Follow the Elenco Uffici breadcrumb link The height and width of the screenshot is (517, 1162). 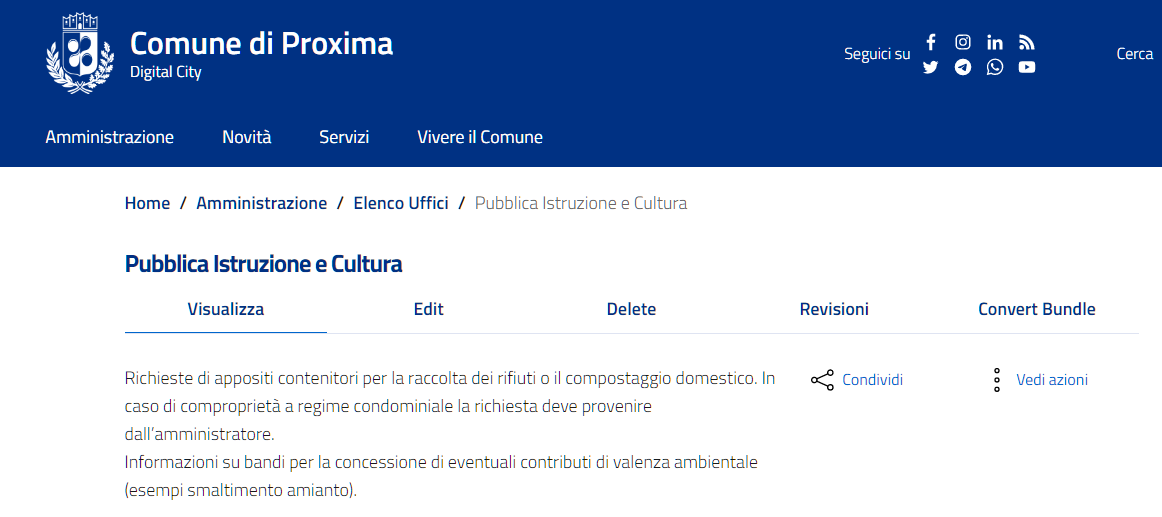pyautogui.click(x=400, y=203)
